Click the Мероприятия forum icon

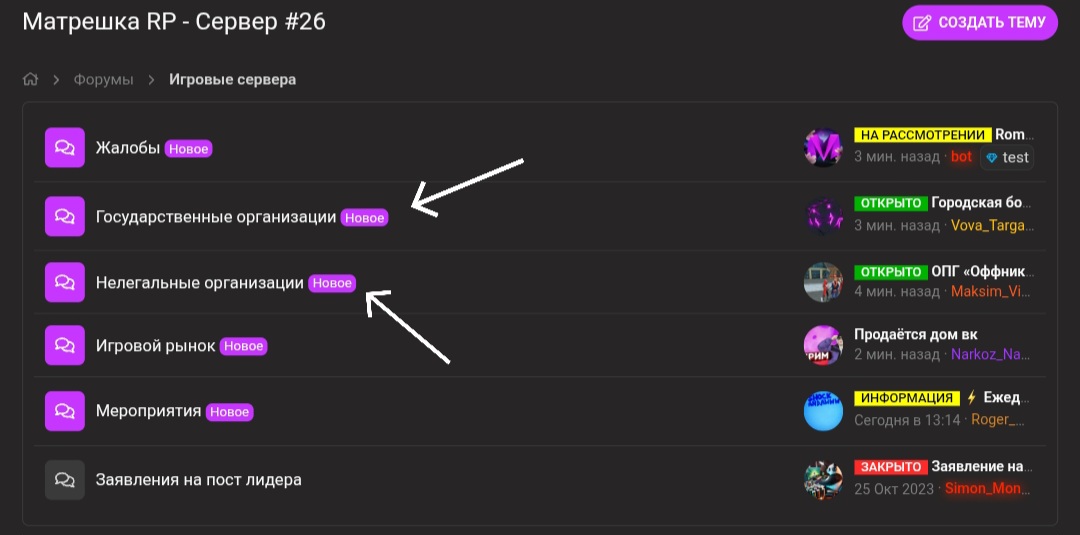64,411
